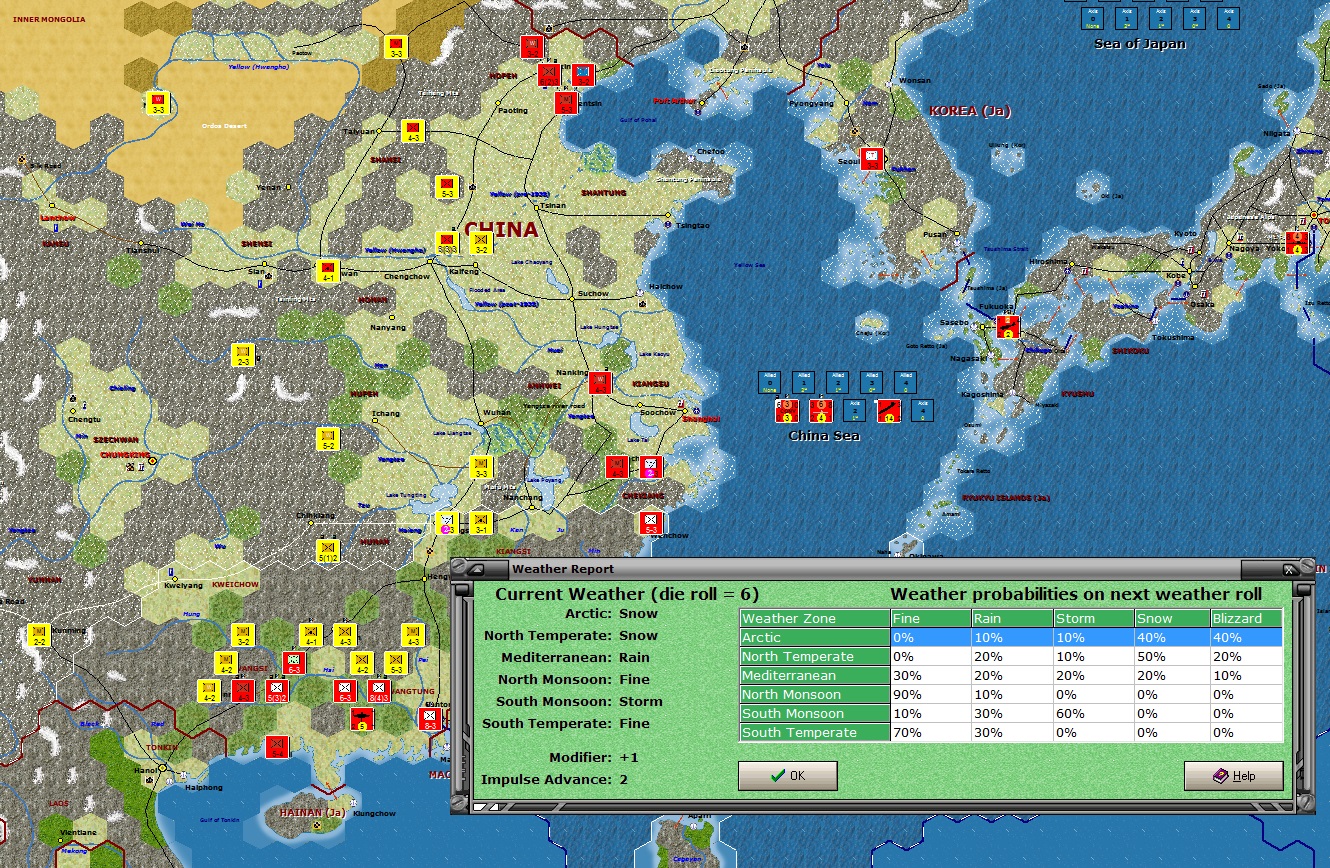
Task: Confirm the Weather Report with OK
Action: [787, 776]
